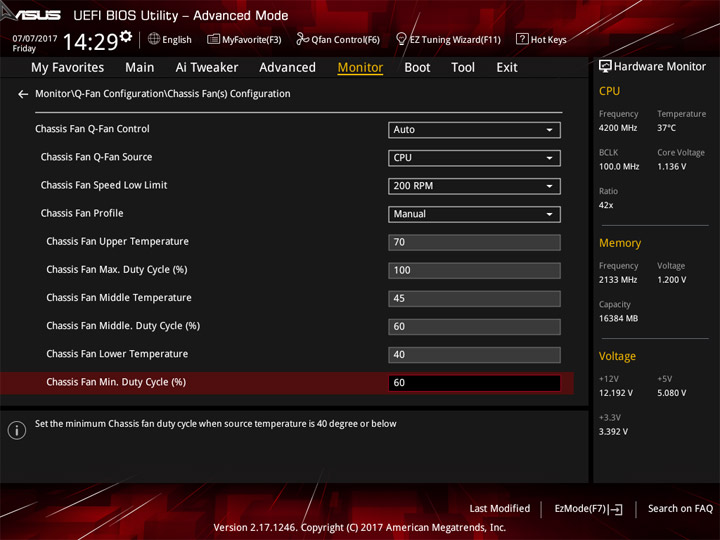Image resolution: width=720 pixels, height=540 pixels.
Task: Click Hot Keys label
Action: point(549,40)
